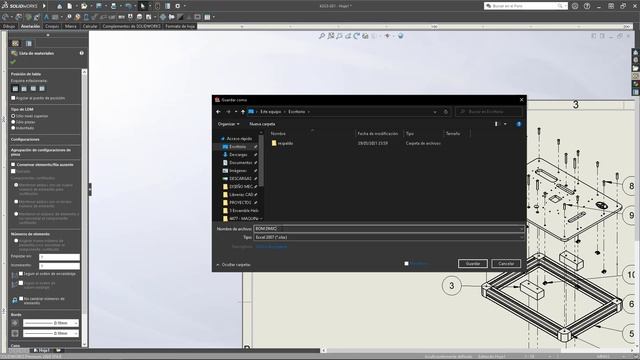Click the up-folder arrow in Guardar como dialog
Image resolution: width=640 pixels, height=360 pixels.
point(243,111)
